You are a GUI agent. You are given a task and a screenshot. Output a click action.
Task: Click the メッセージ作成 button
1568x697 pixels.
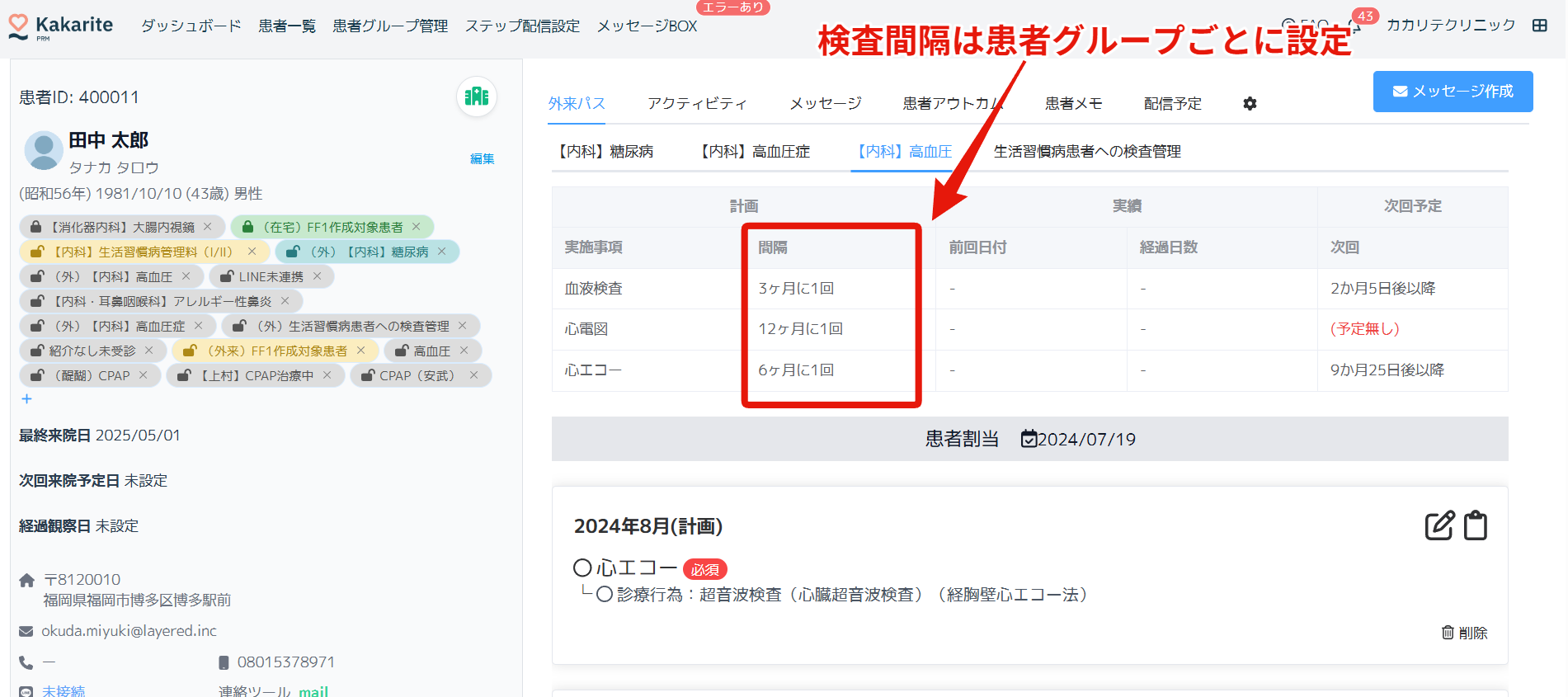click(x=1453, y=92)
